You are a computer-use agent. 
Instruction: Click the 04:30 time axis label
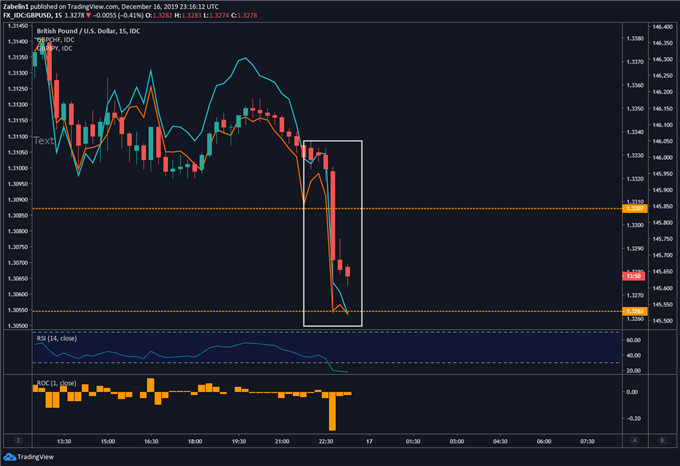click(x=500, y=441)
